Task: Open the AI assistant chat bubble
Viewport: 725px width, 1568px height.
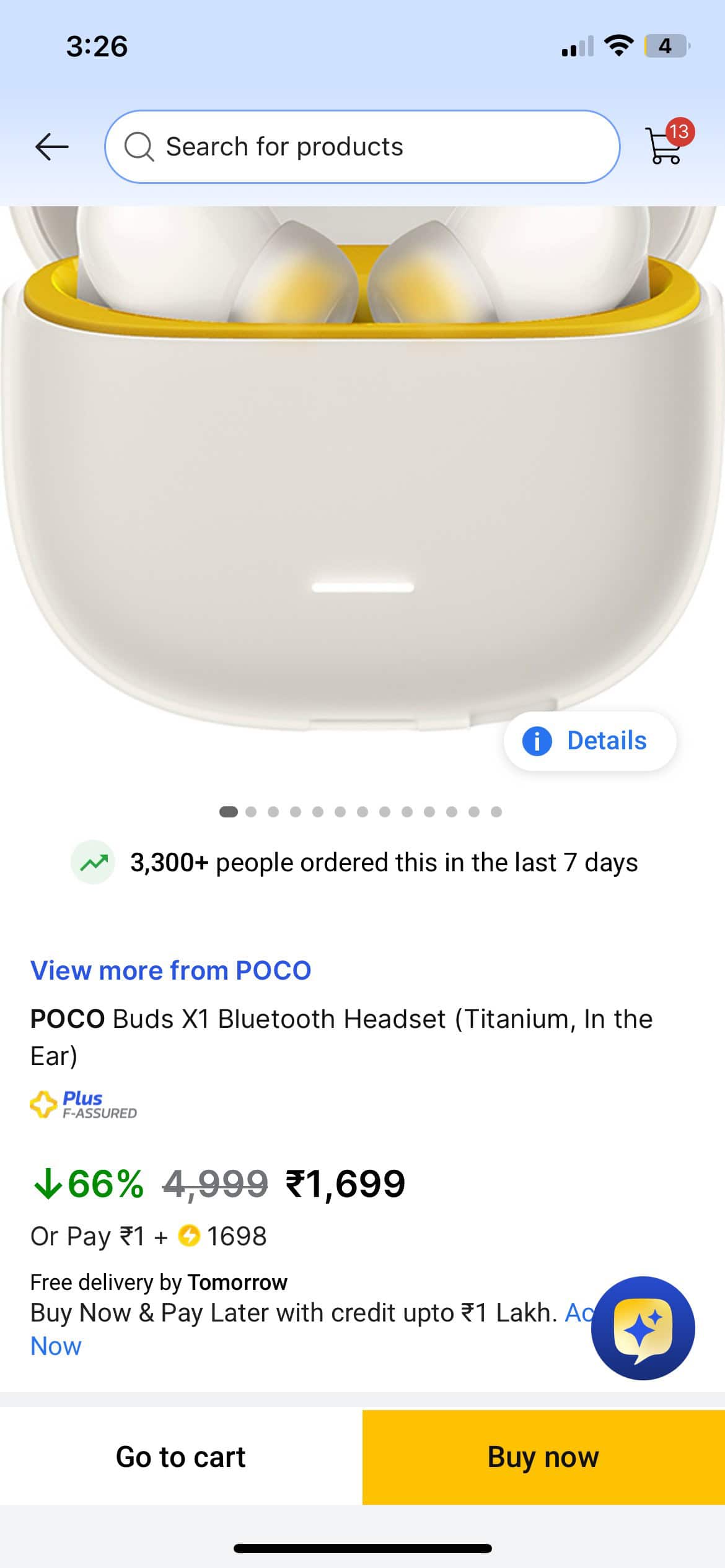Action: [x=643, y=1328]
